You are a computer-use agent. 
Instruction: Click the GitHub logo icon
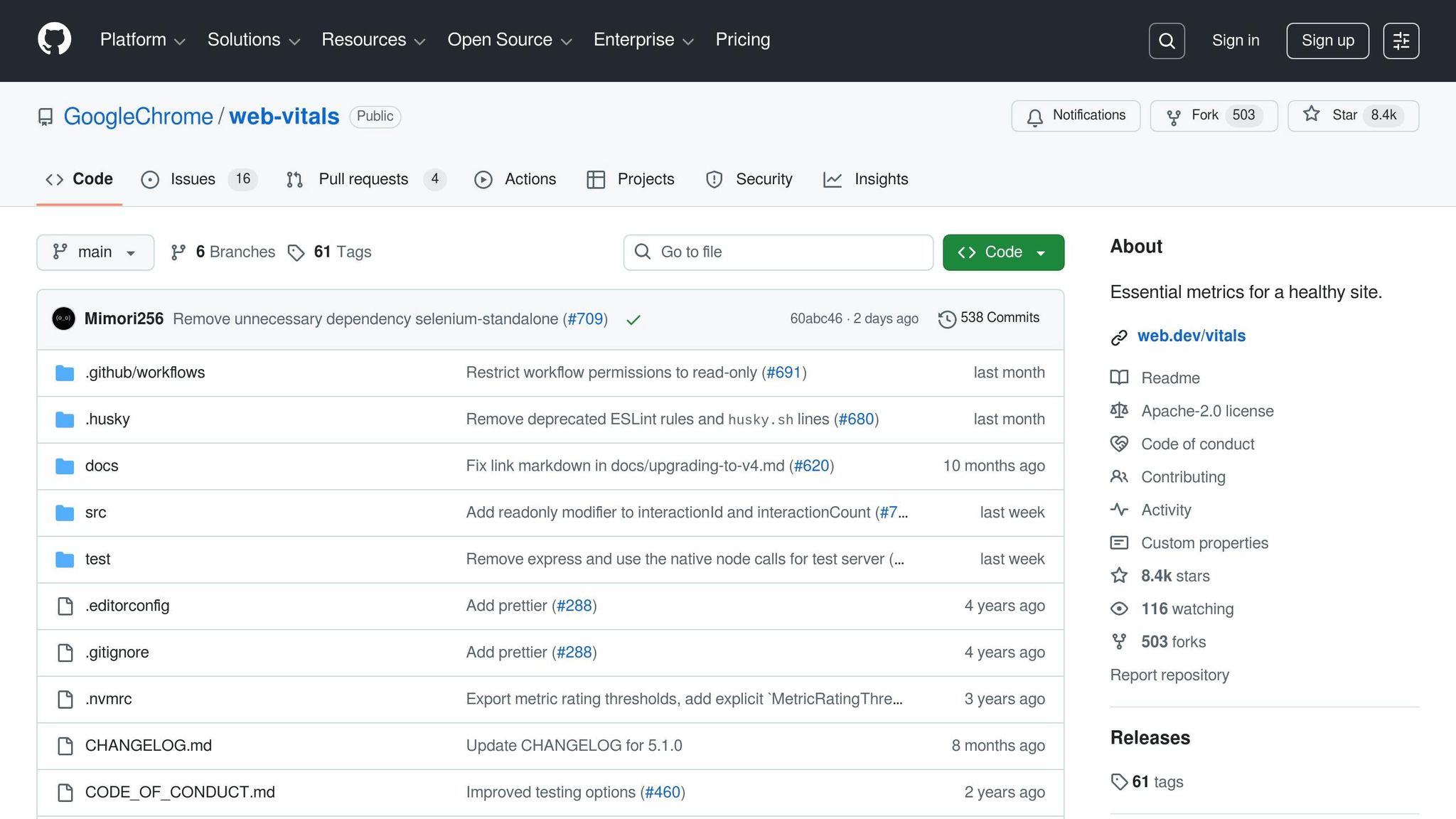(x=54, y=39)
